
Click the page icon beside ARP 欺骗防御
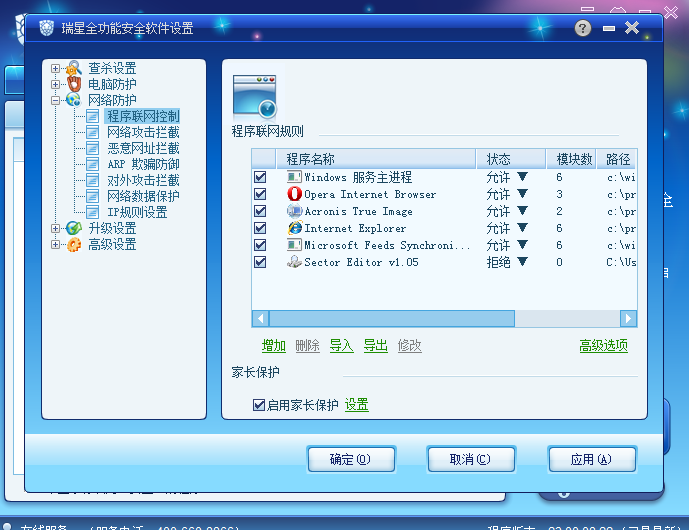point(92,164)
